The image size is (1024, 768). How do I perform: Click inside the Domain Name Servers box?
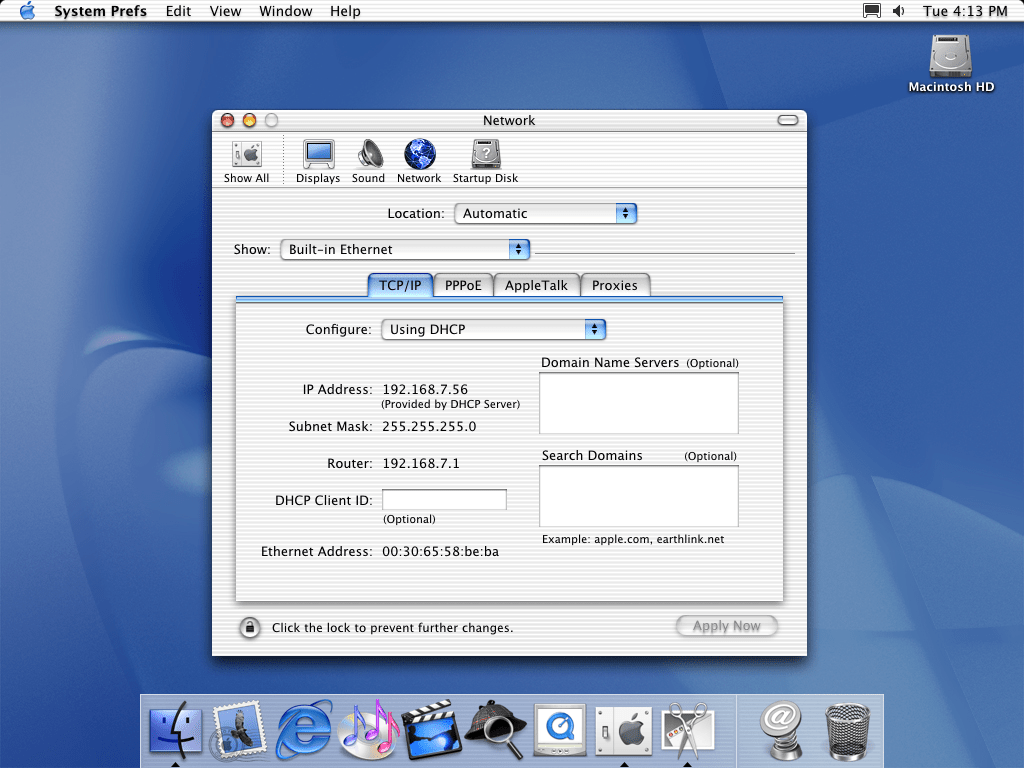point(638,403)
